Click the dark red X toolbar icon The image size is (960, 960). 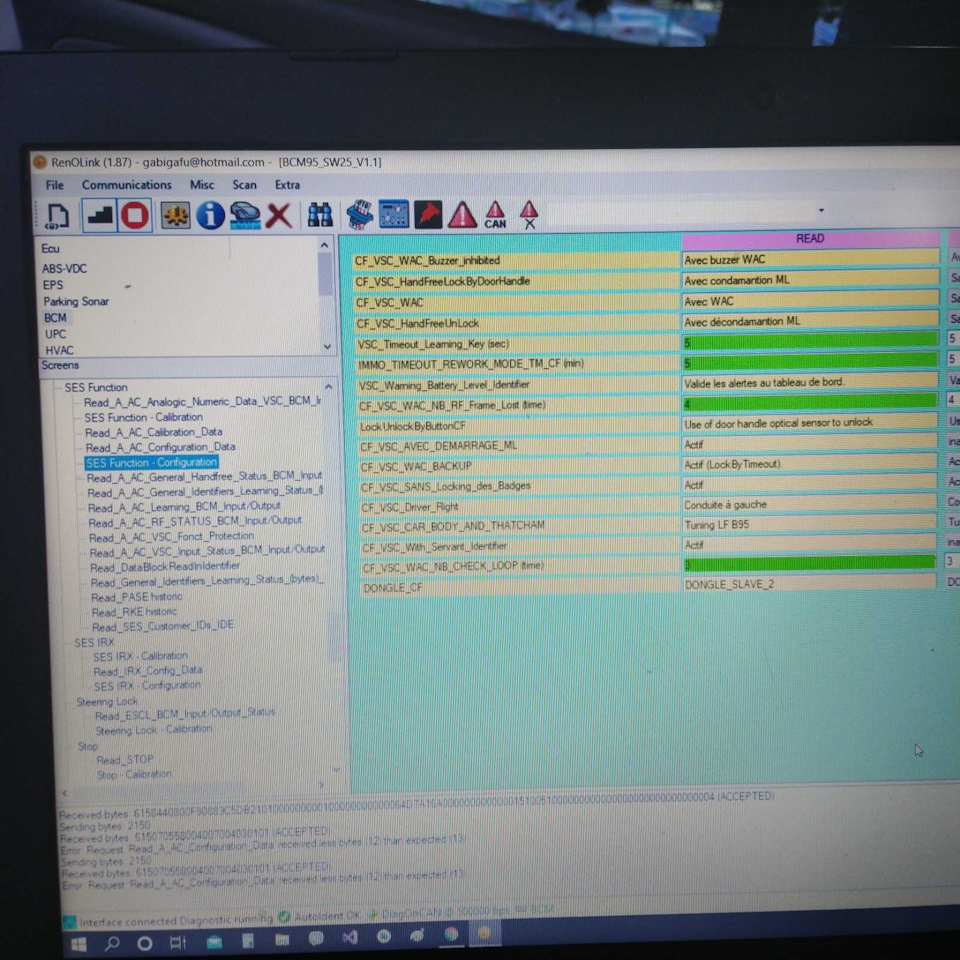click(x=279, y=216)
